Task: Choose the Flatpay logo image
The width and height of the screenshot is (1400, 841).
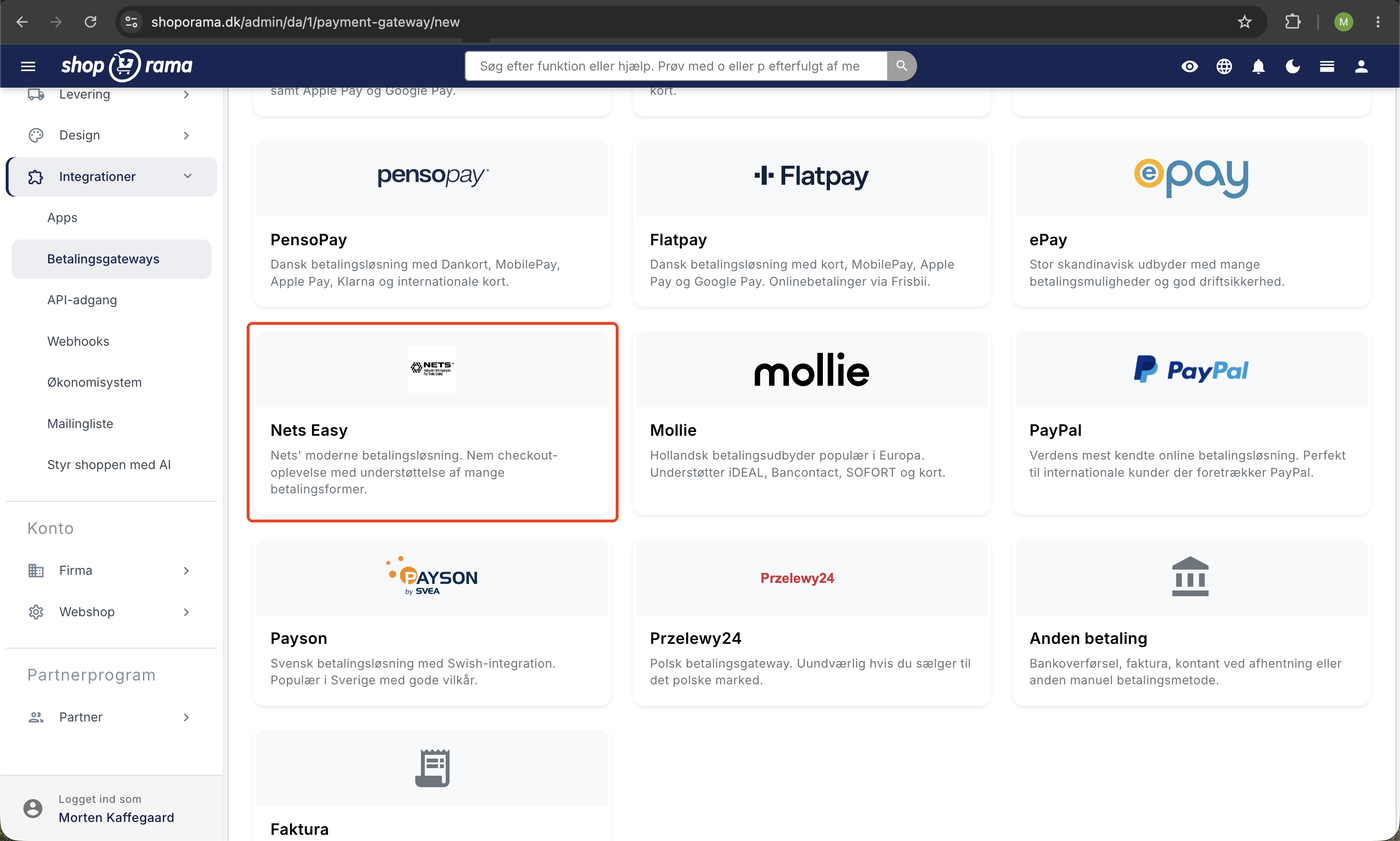Action: [811, 176]
